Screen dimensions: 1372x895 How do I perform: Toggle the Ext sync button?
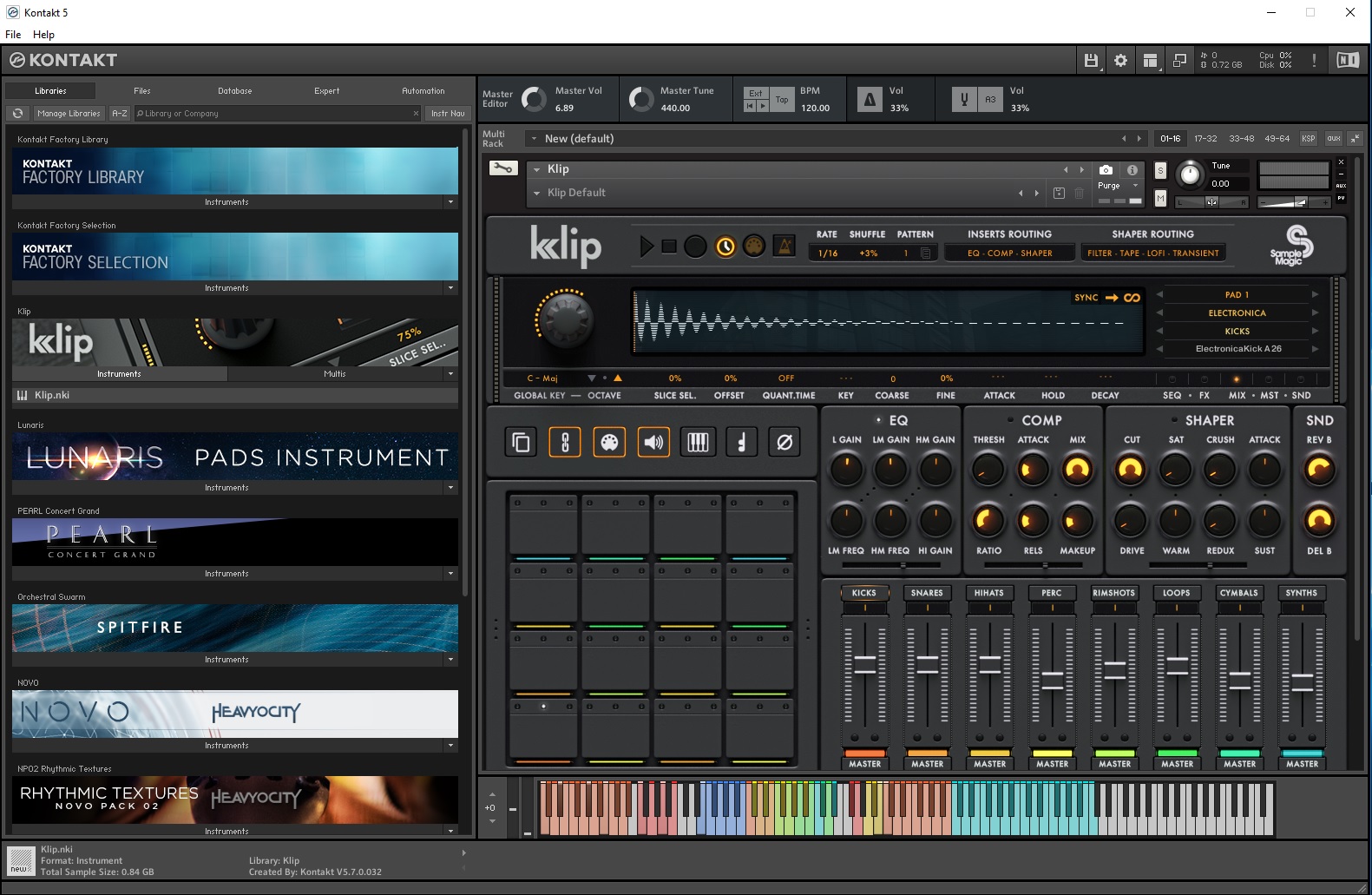tap(756, 93)
